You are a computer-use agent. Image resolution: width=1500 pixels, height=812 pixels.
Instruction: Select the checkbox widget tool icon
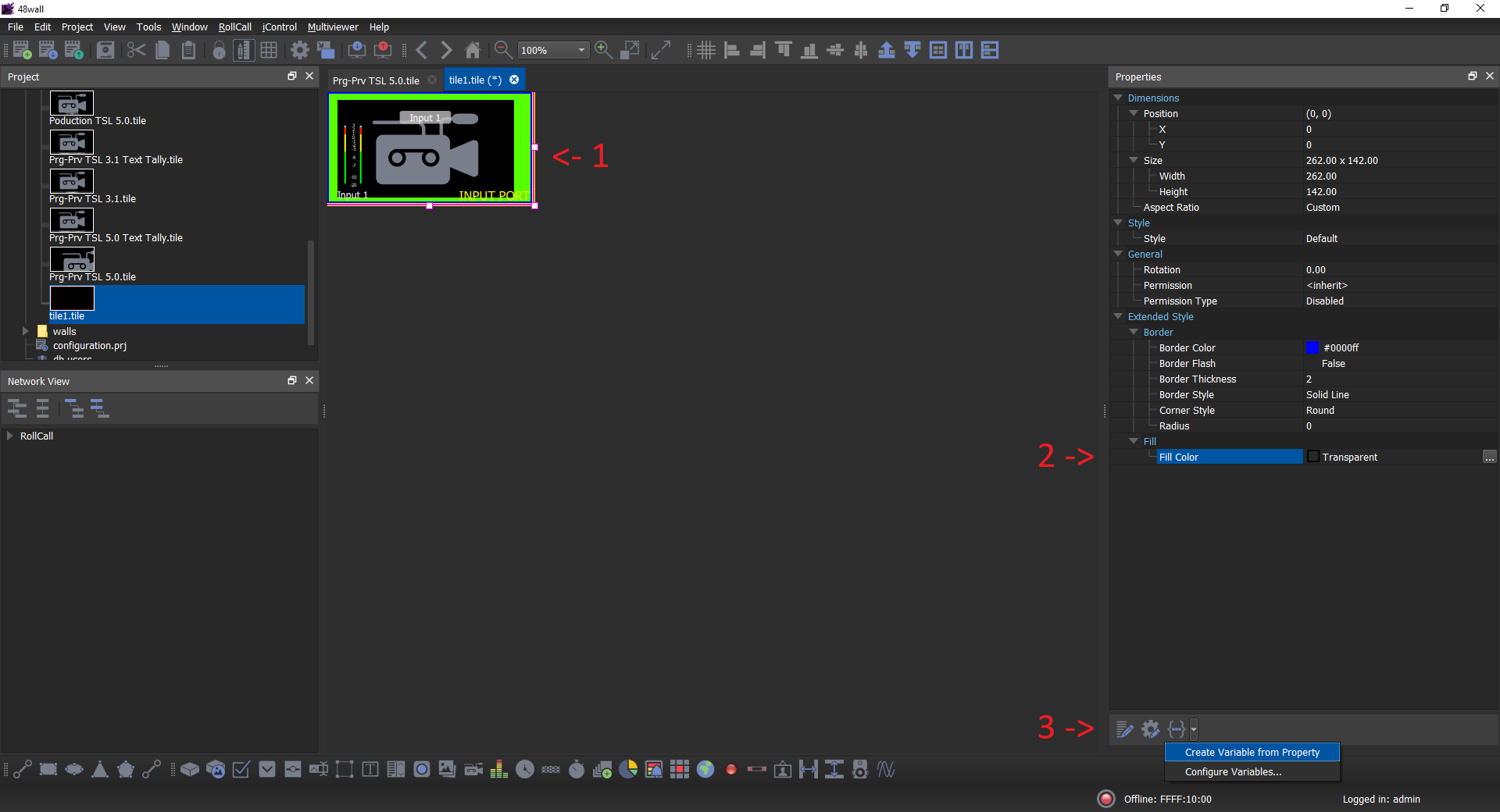coord(241,770)
